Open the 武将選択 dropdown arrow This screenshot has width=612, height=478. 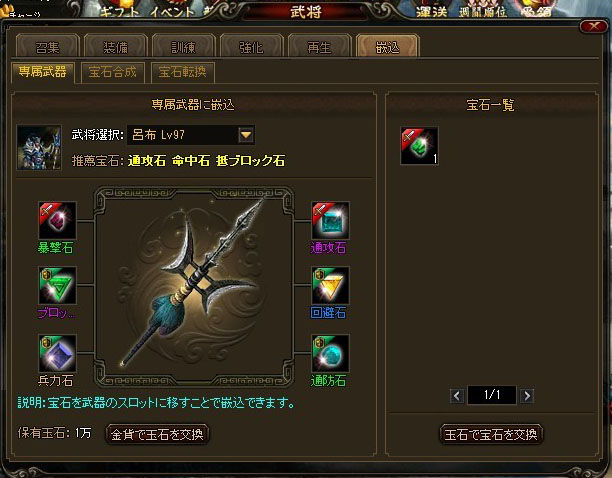(x=246, y=135)
